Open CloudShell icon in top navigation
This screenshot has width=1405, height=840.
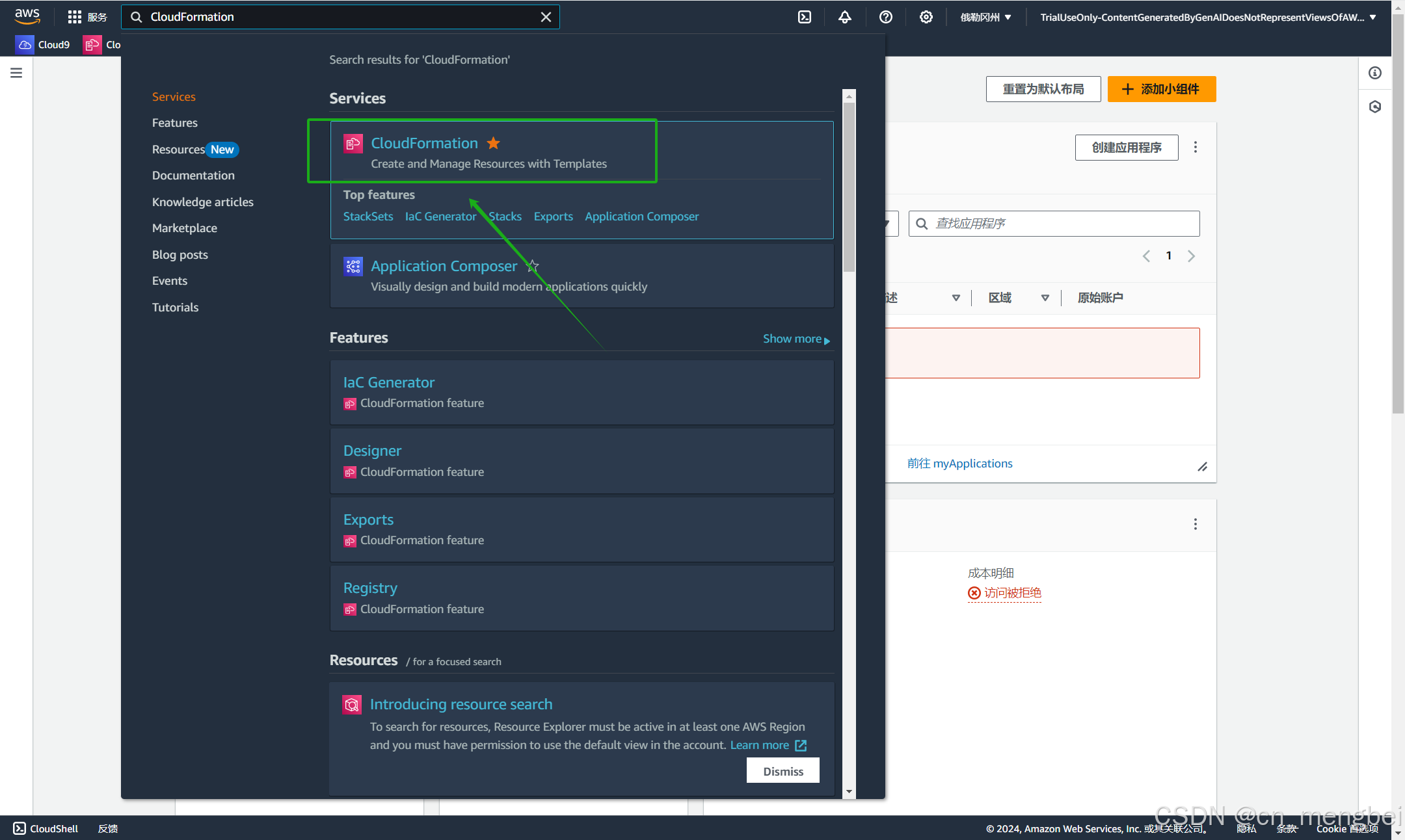805,17
